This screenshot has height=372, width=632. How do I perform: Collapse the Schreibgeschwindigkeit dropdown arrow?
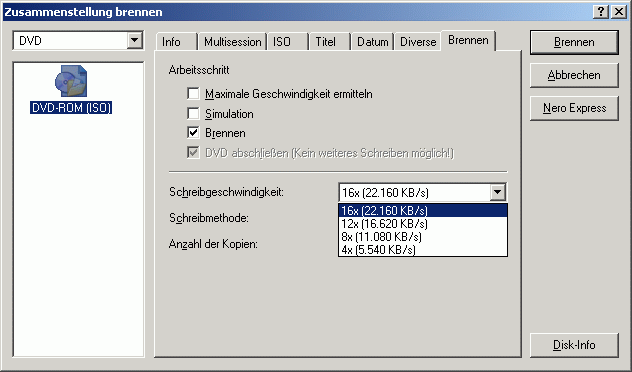(498, 192)
